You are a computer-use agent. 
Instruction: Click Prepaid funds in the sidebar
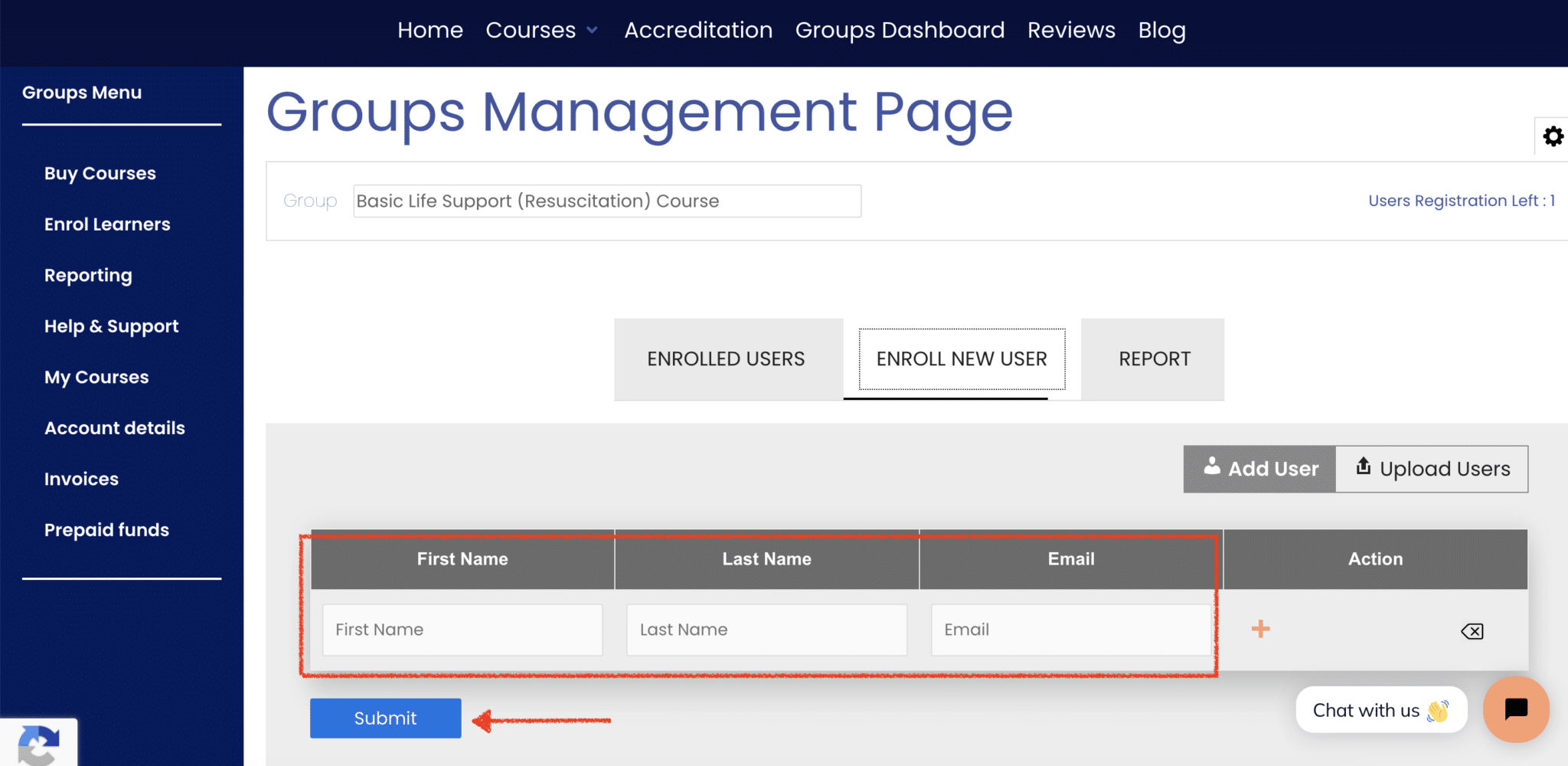coord(106,529)
